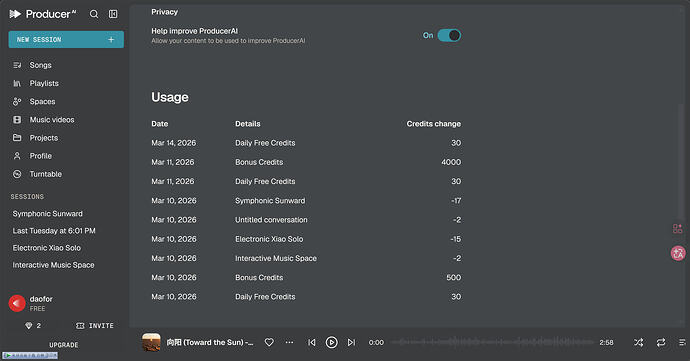
Task: Turn off Help improve ProducerAI toggle
Action: [449, 35]
